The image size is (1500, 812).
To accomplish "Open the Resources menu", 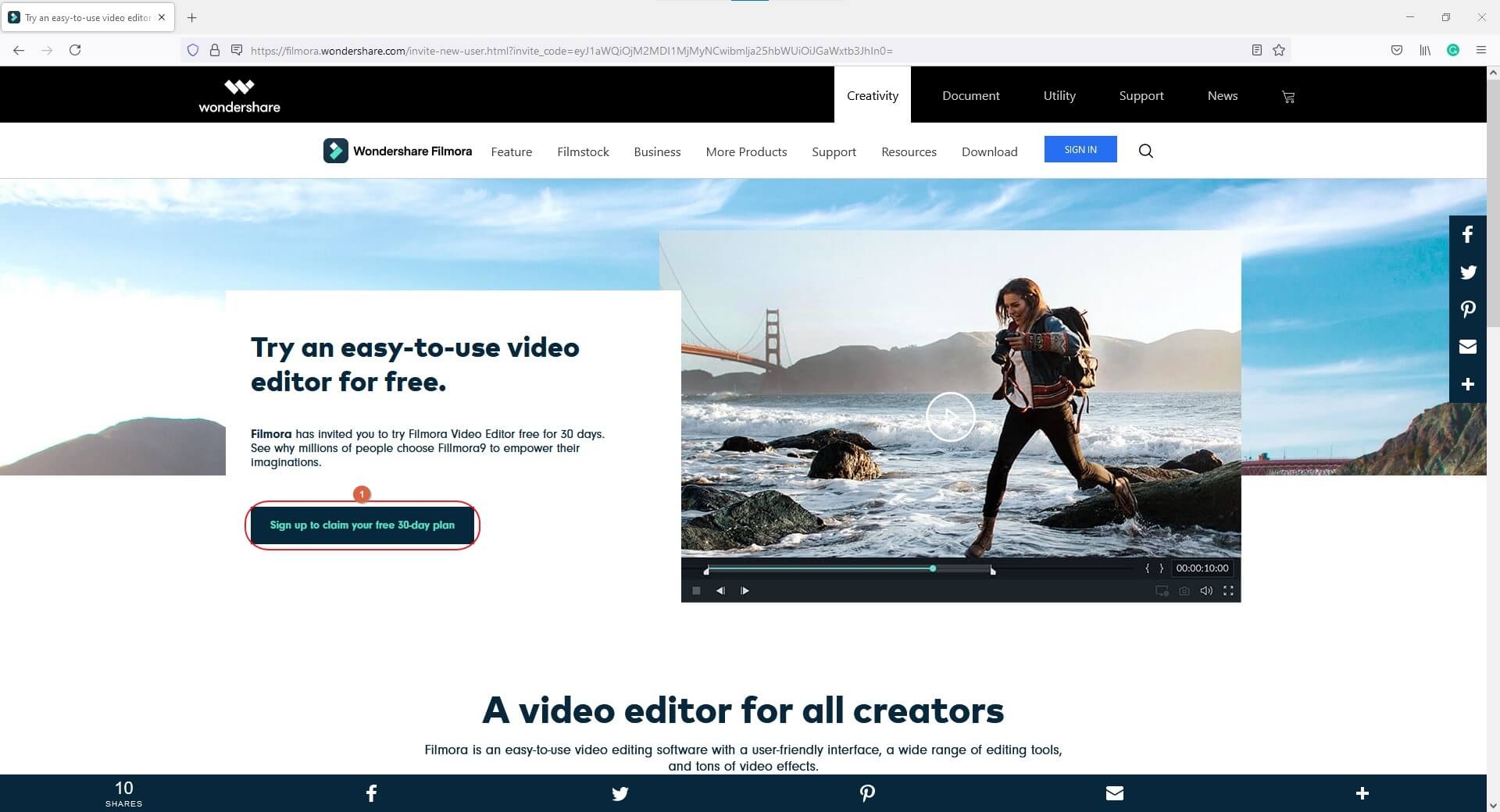I will (x=909, y=151).
